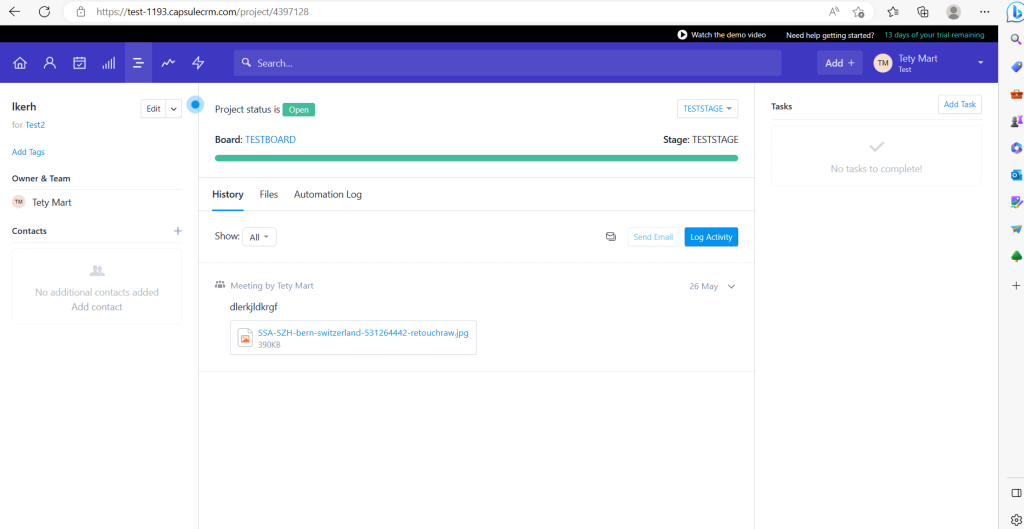Open the Test2 organisation link
1024x529 pixels.
pos(35,125)
